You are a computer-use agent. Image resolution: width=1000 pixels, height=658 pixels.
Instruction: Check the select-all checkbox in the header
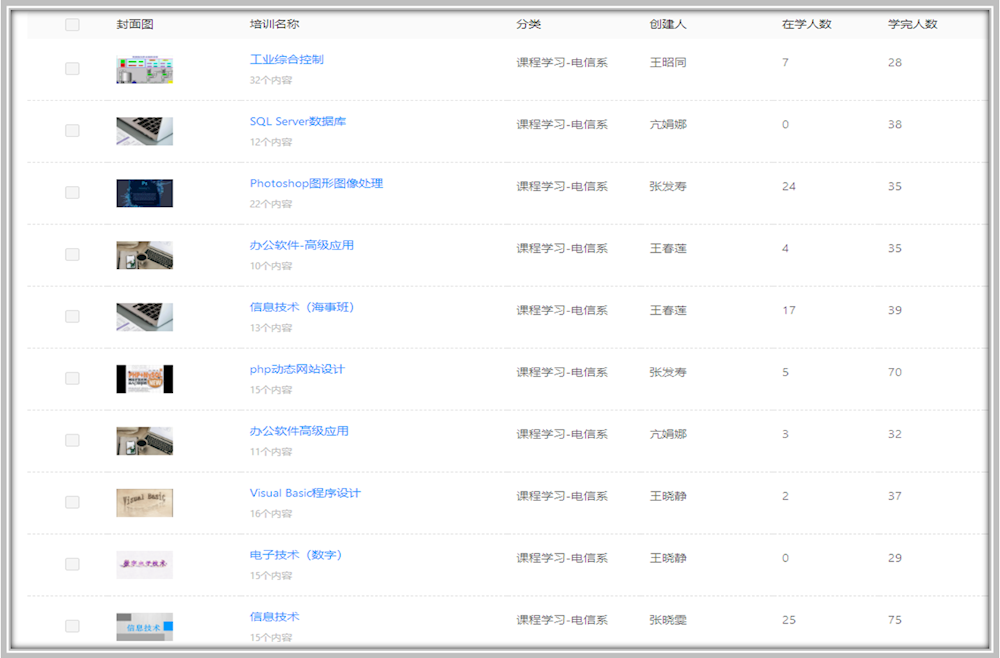pos(71,24)
